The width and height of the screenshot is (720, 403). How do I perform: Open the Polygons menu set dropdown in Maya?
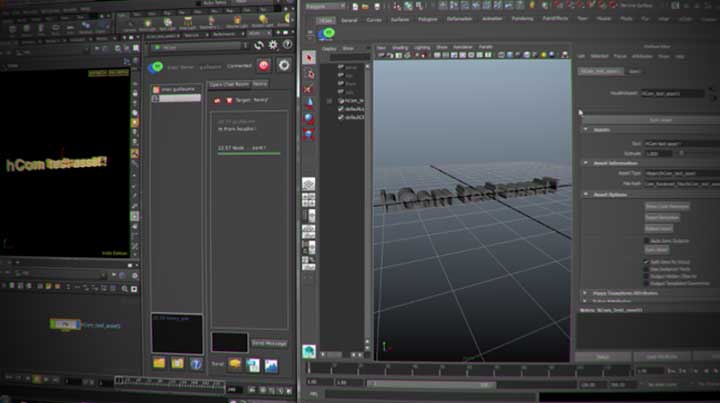[326, 6]
